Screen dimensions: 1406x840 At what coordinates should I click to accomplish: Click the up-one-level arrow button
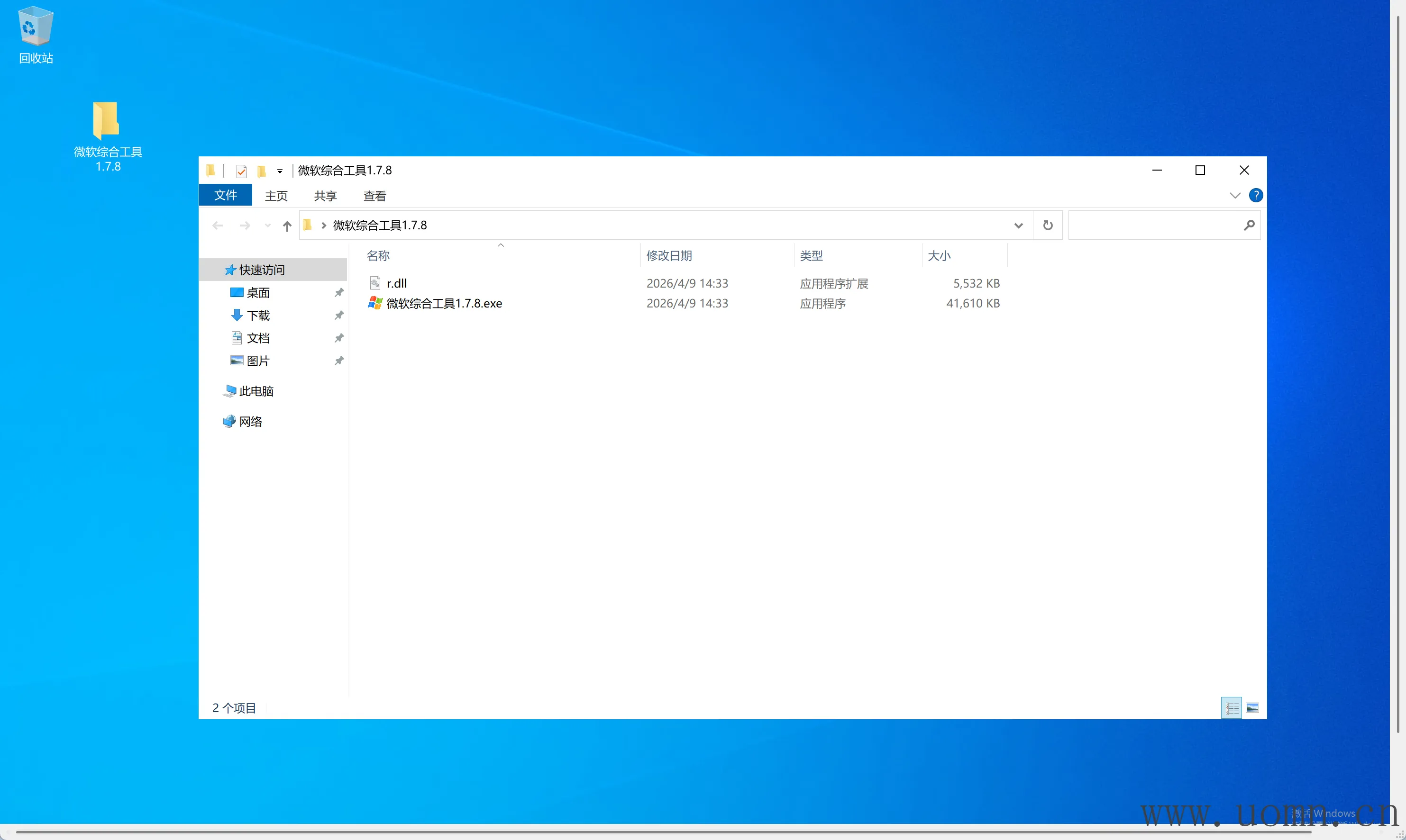coord(287,226)
